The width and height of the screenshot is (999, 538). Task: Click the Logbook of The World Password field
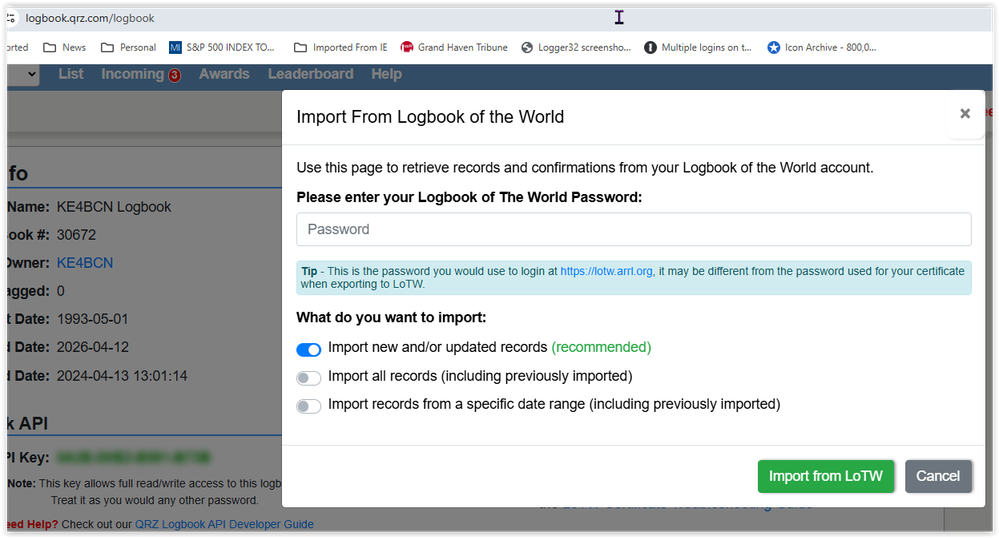tap(633, 229)
